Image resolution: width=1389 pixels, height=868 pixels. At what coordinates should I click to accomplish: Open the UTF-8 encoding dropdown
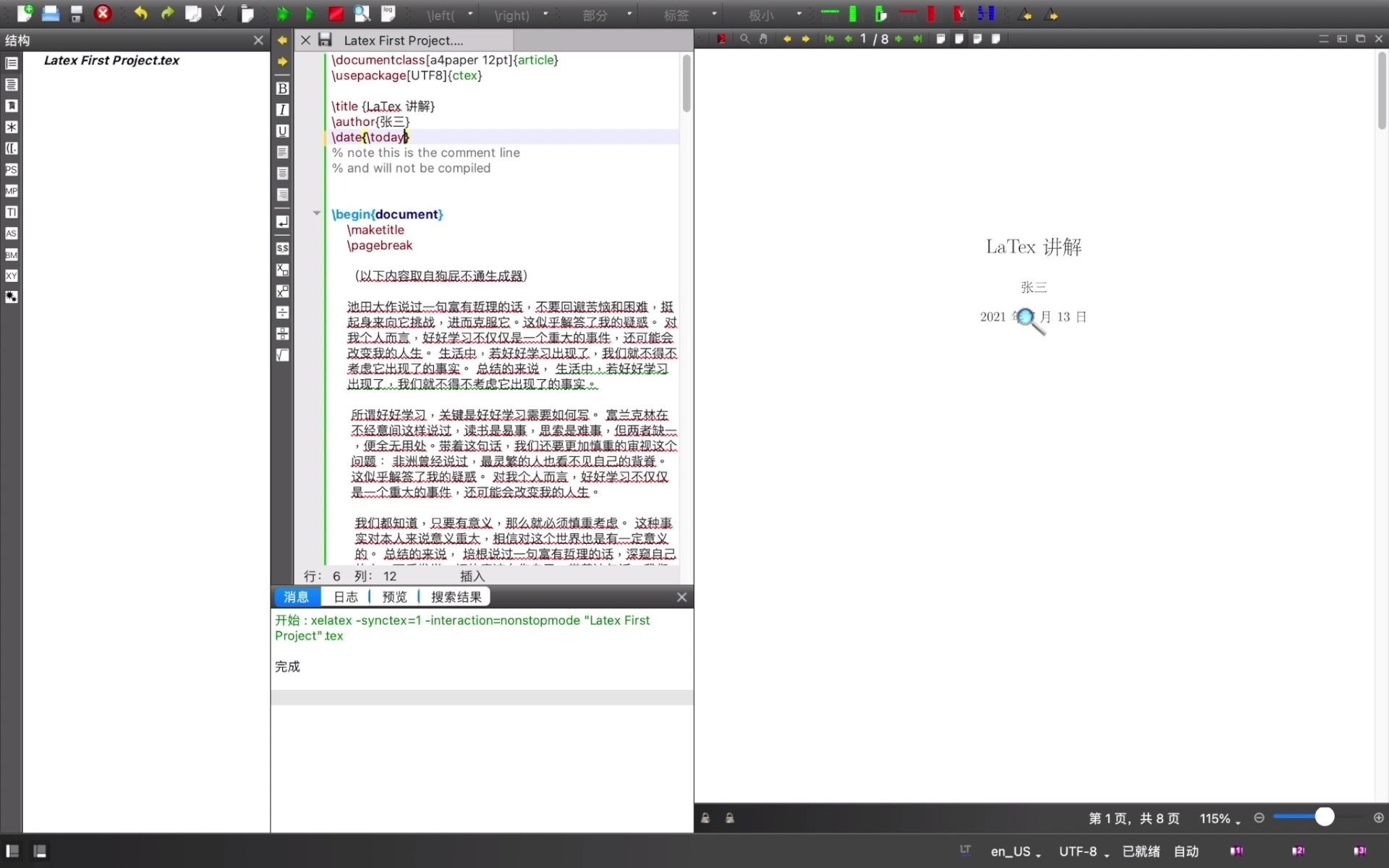(1084, 852)
